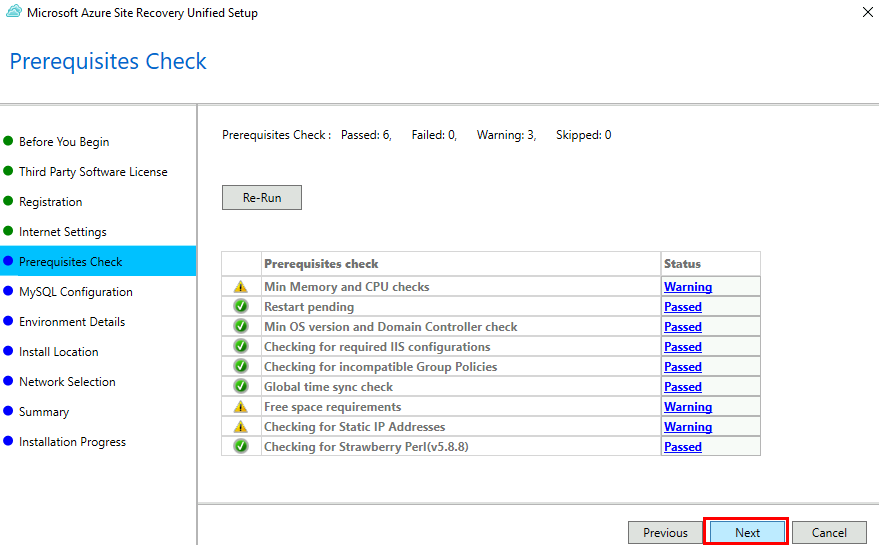Click the Prerequisites check column header
879x545 pixels.
(461, 264)
